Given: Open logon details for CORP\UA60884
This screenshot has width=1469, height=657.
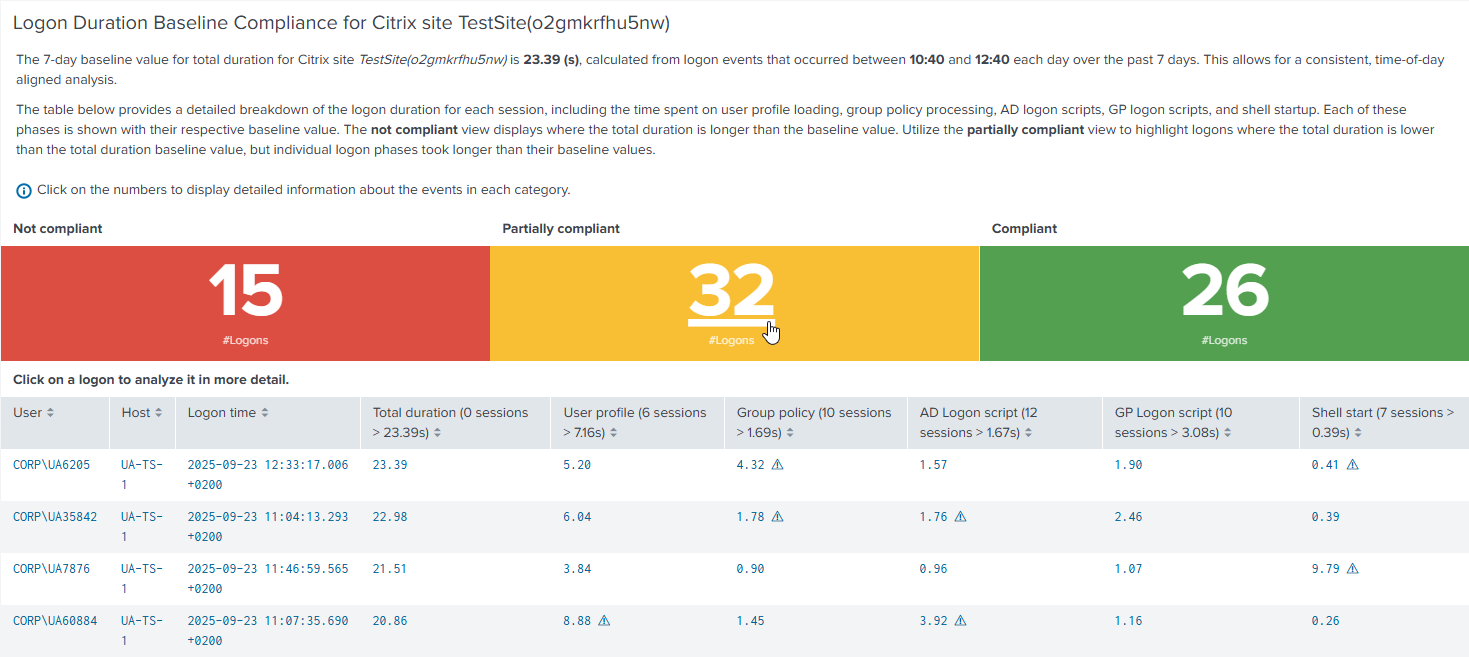Looking at the screenshot, I should tap(55, 621).
